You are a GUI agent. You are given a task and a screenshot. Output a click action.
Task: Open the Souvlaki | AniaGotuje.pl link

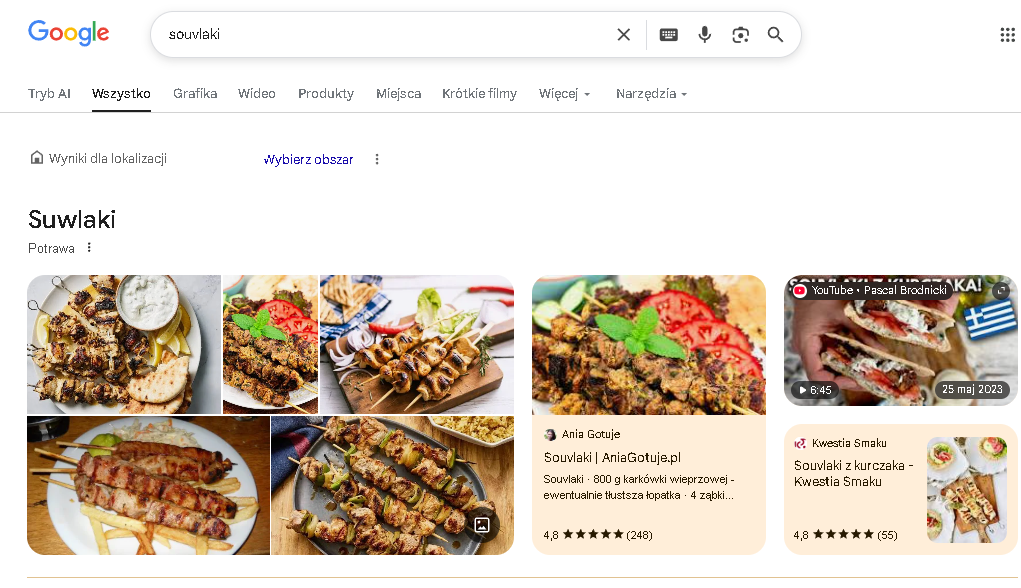612,457
